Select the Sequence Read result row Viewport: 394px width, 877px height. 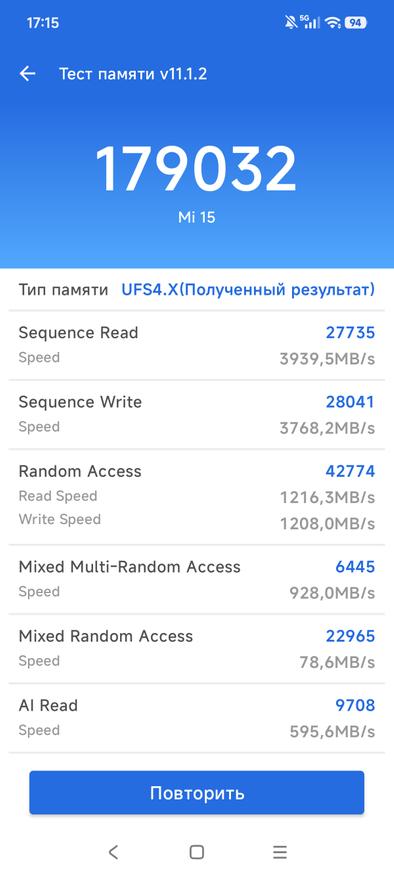(x=196, y=345)
